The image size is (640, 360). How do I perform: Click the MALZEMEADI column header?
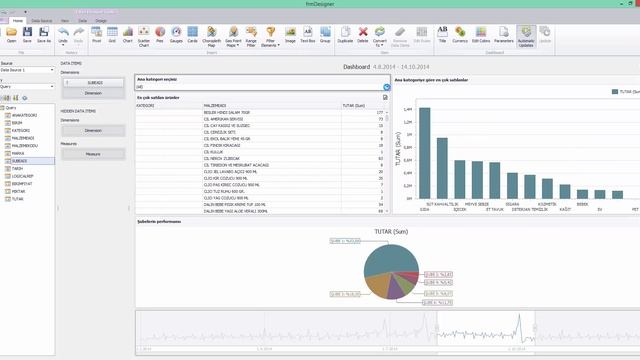point(272,106)
